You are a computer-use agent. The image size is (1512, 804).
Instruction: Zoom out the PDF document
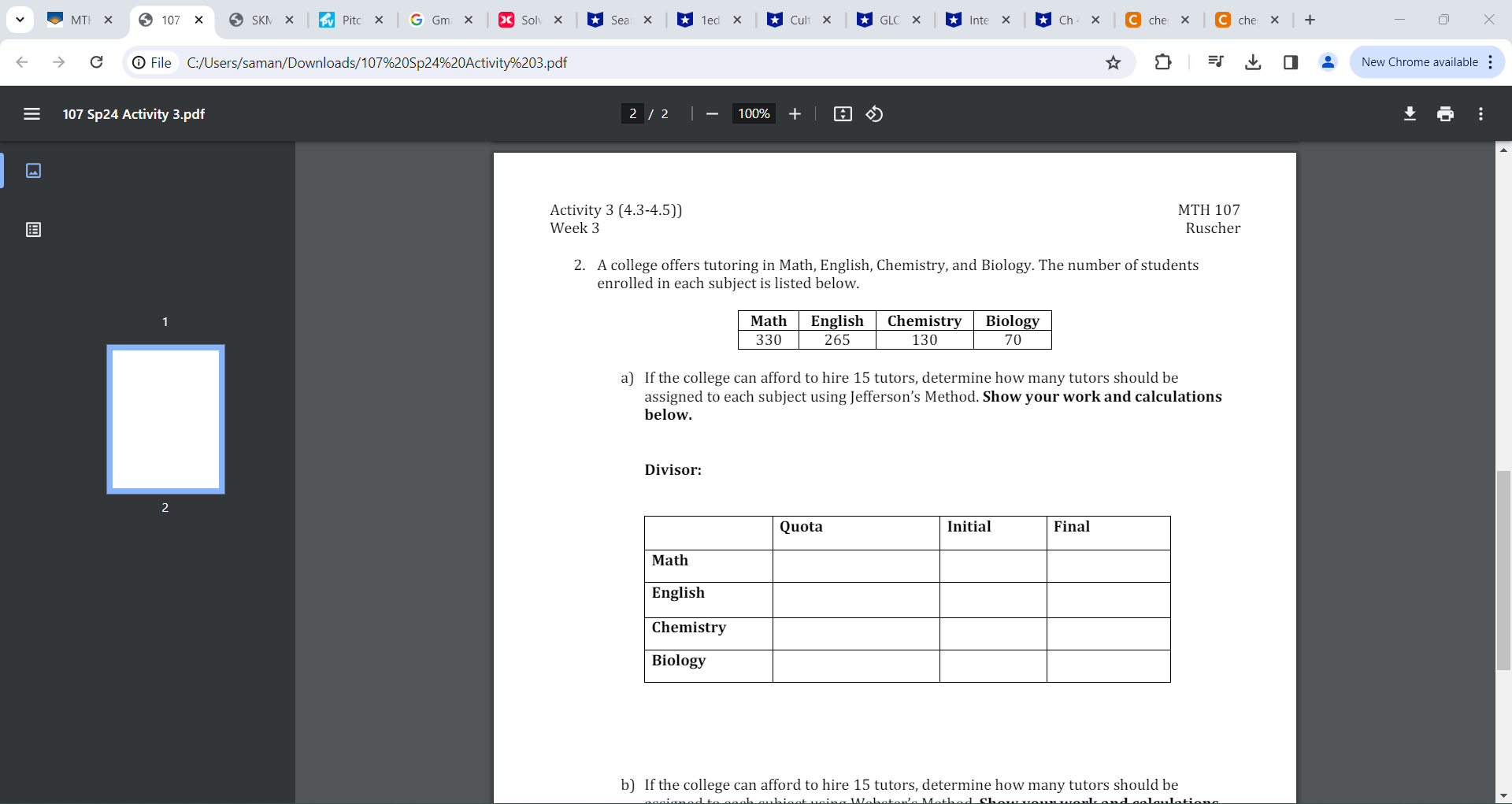711,113
